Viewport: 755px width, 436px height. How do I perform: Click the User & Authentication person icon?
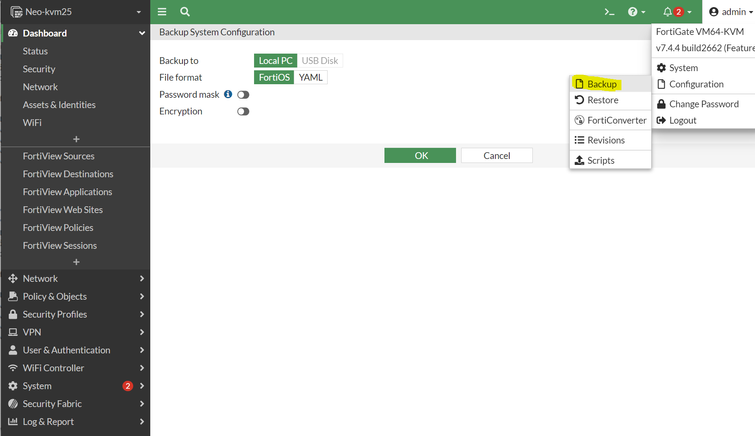13,350
